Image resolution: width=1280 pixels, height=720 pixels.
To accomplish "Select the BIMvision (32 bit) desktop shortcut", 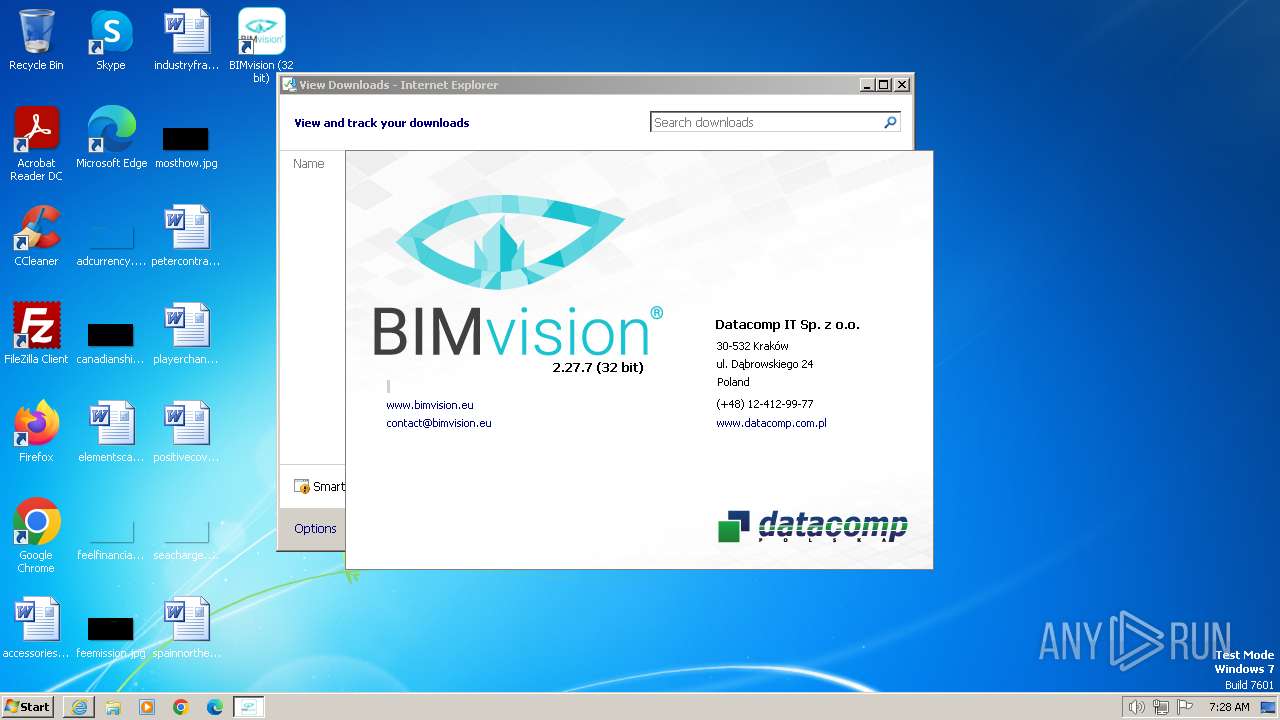I will [x=261, y=46].
